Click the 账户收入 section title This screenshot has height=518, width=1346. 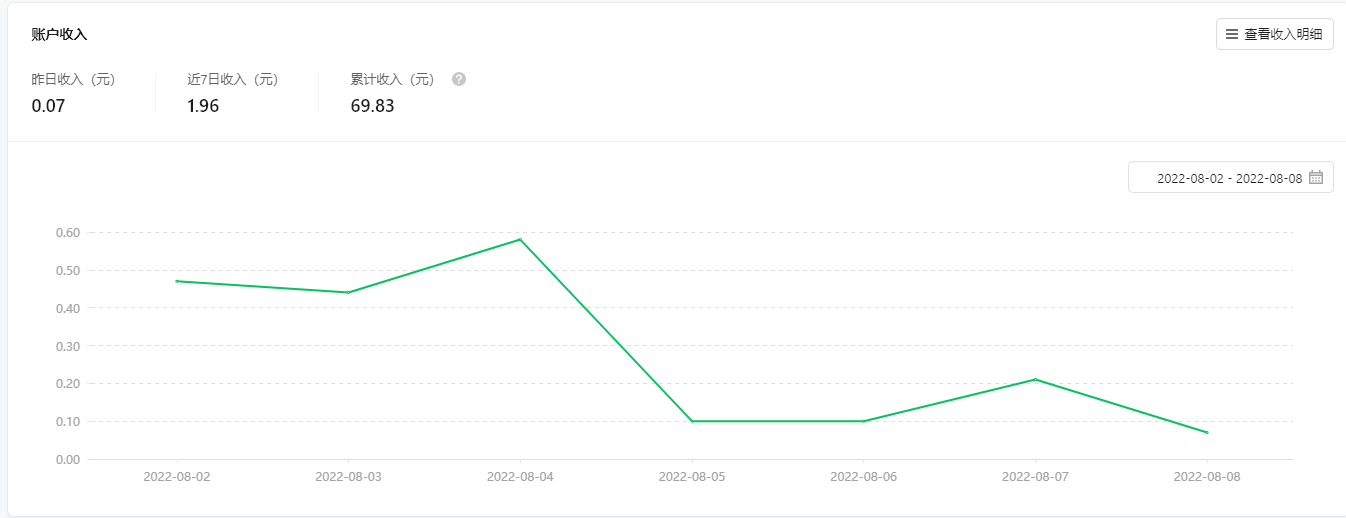pos(59,34)
